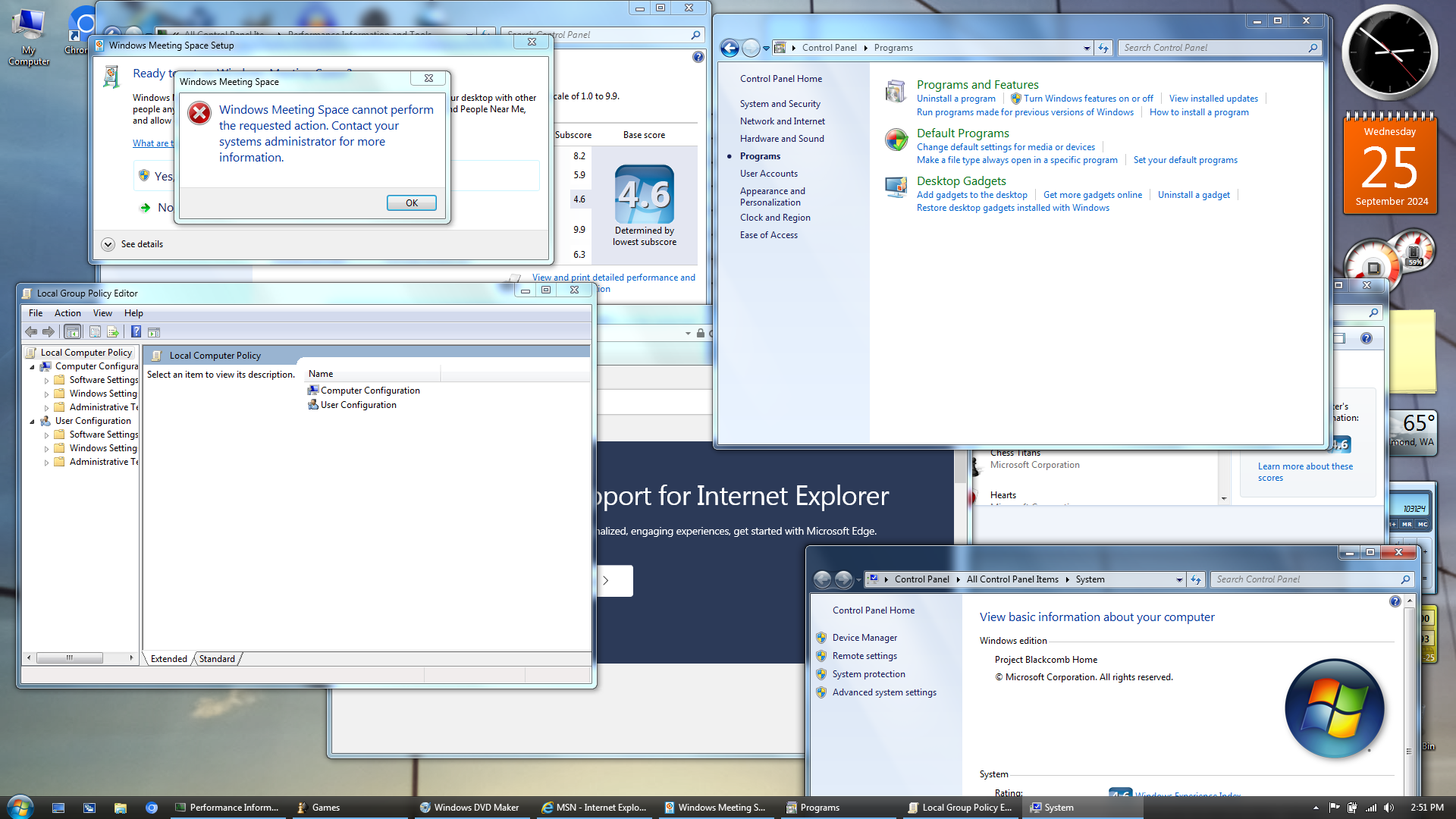This screenshot has height=819, width=1456.
Task: Click Export List icon in Group Policy toolbar
Action: click(113, 332)
